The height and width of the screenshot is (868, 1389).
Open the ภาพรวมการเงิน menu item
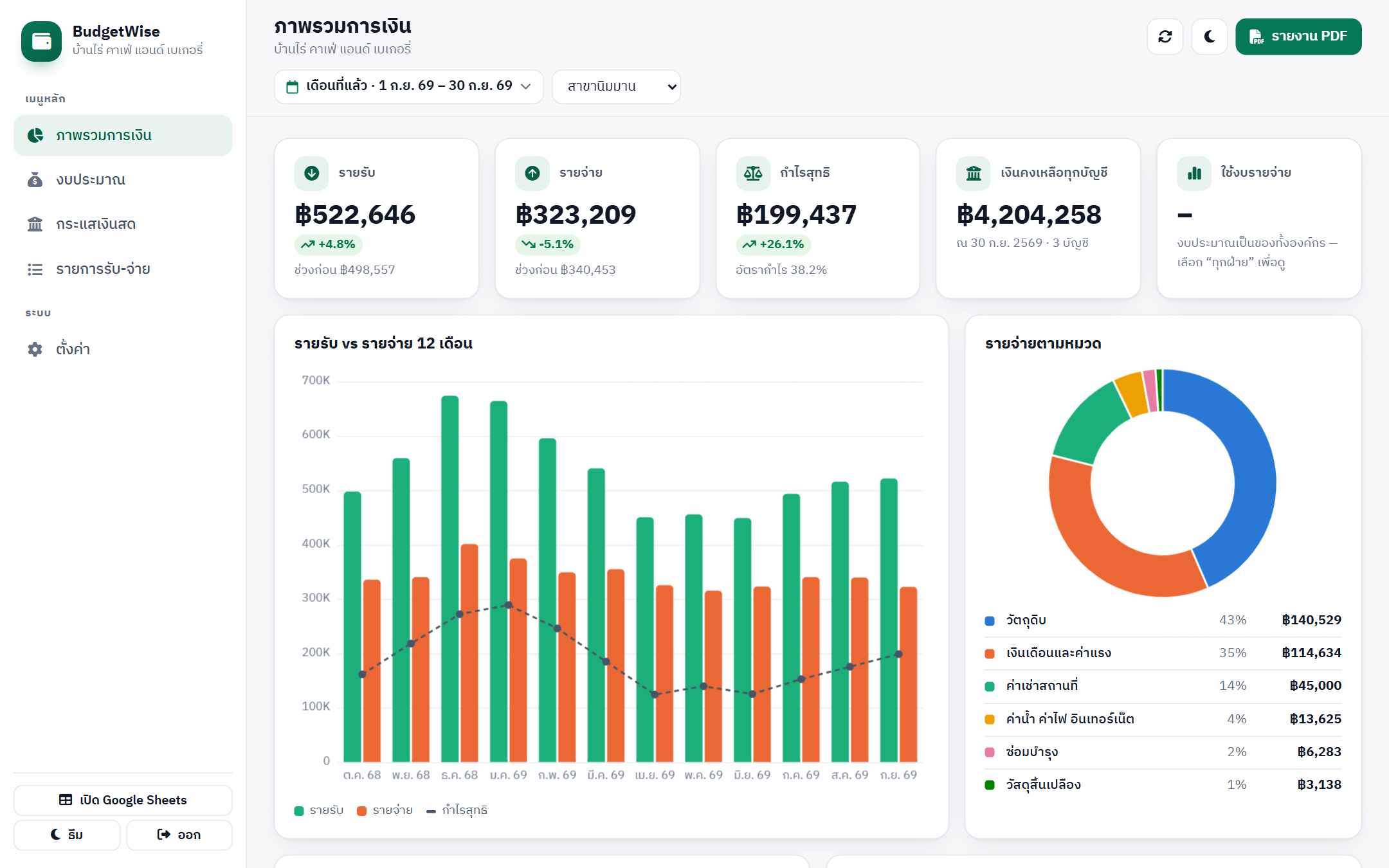pyautogui.click(x=123, y=136)
